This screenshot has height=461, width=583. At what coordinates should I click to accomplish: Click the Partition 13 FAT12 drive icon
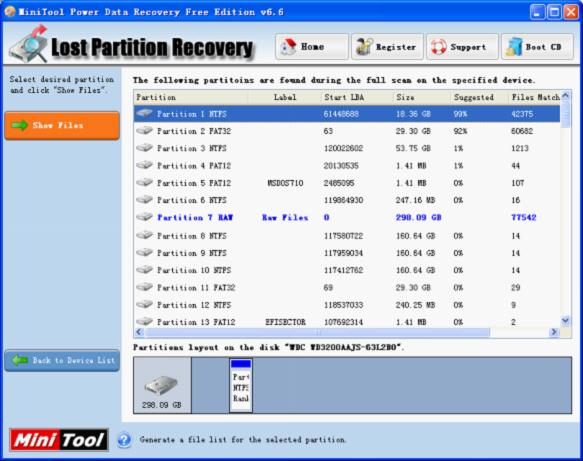(144, 321)
